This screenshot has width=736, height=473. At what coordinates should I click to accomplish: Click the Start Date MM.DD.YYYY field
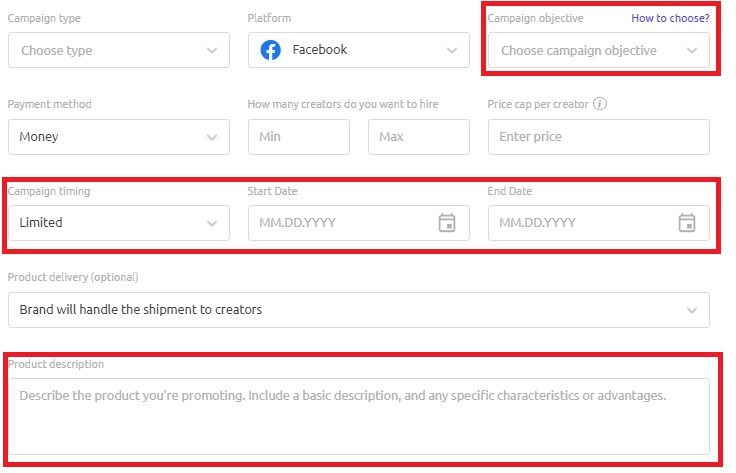(359, 223)
